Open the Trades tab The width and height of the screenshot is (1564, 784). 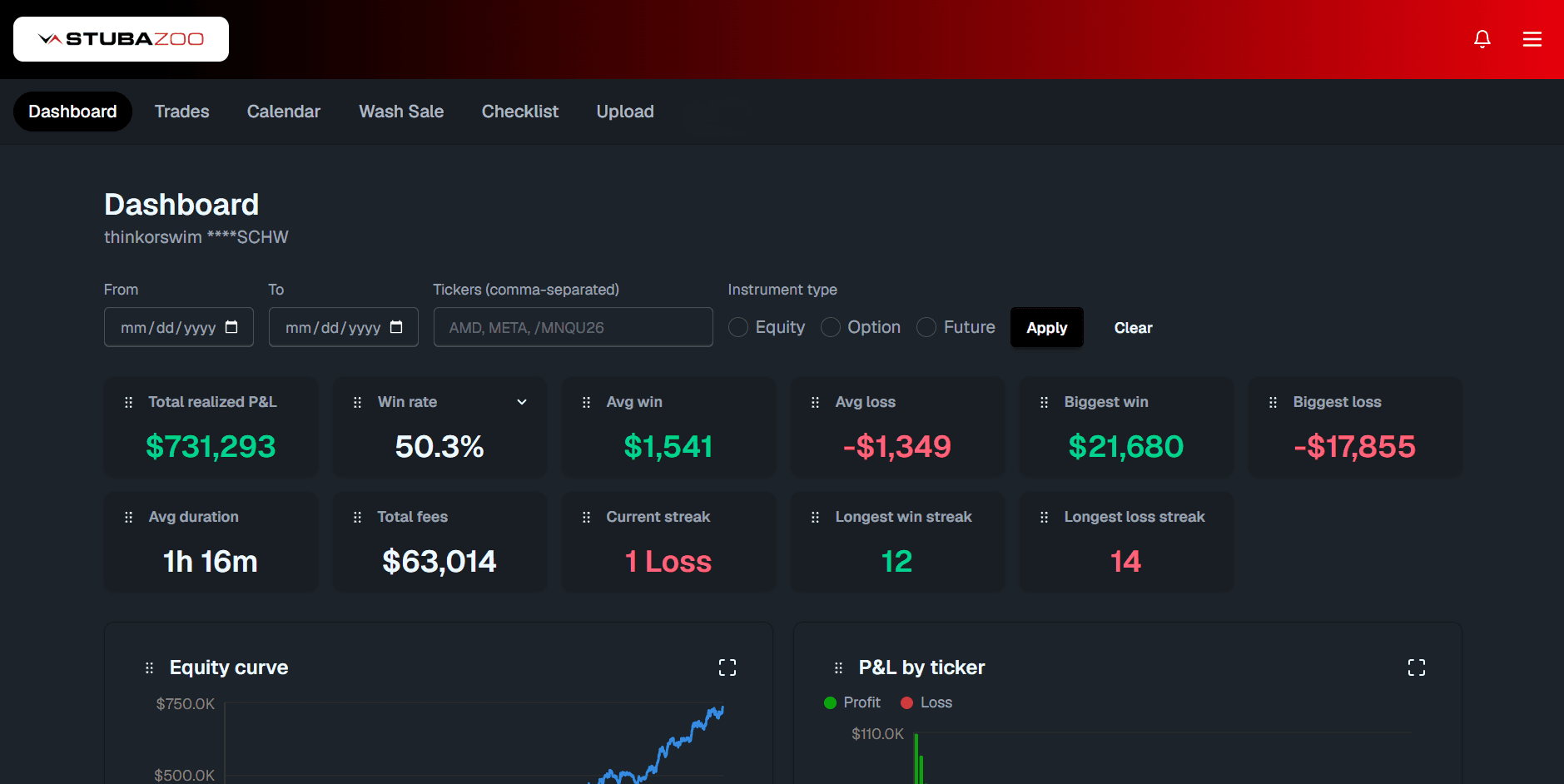pos(181,112)
